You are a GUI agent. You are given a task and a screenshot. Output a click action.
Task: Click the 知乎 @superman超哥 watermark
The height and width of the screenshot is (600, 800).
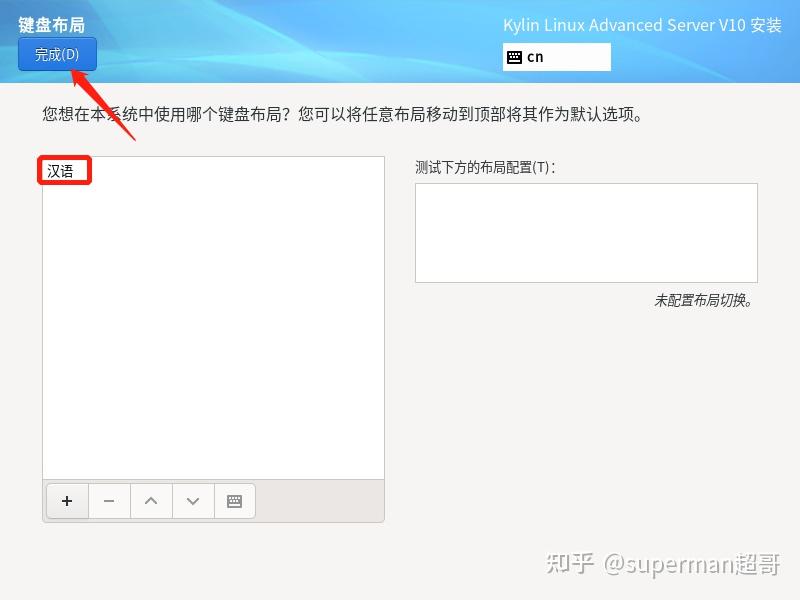tap(663, 564)
